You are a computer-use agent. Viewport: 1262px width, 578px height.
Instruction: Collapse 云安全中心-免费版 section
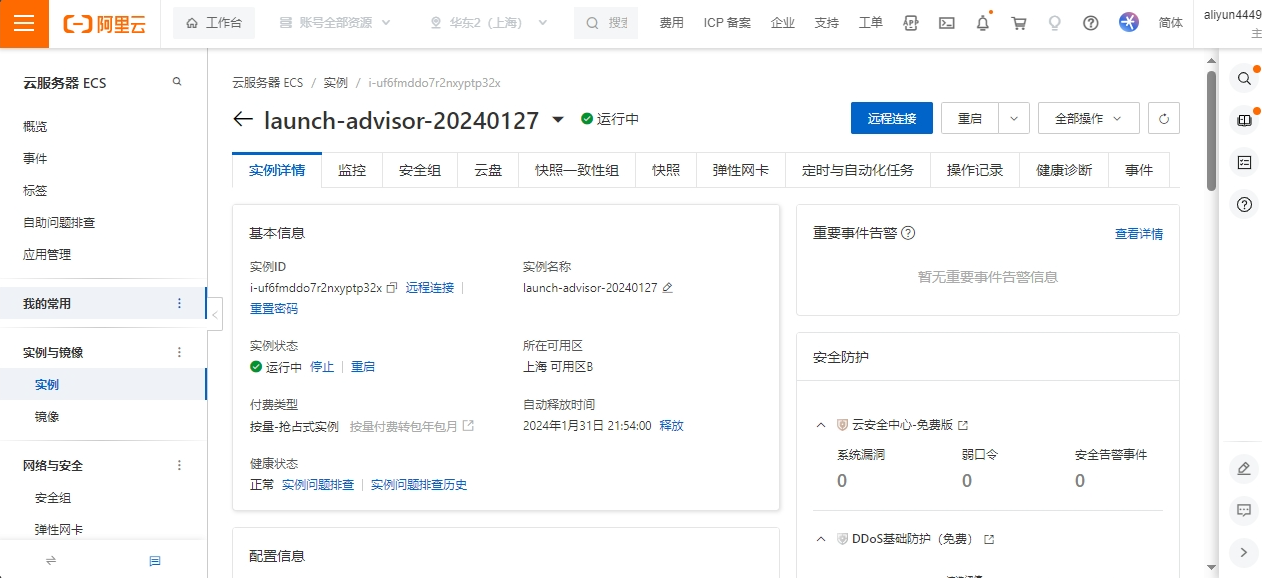tap(821, 425)
